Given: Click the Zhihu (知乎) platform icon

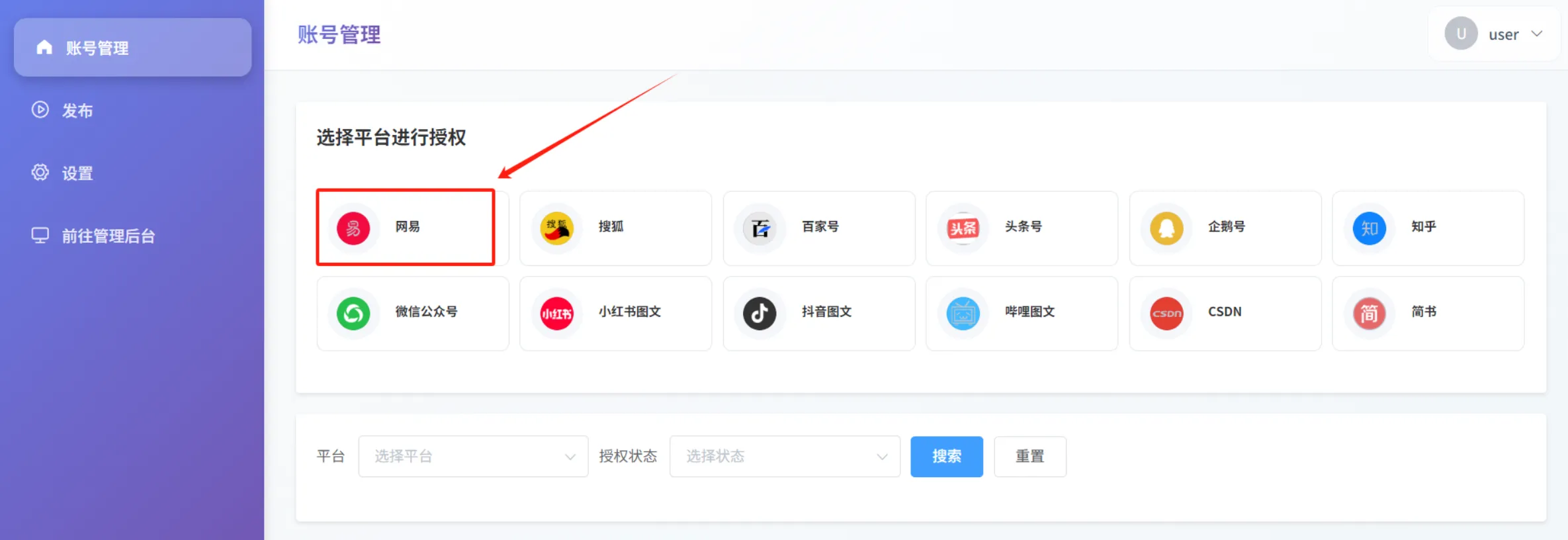Looking at the screenshot, I should (x=1369, y=228).
